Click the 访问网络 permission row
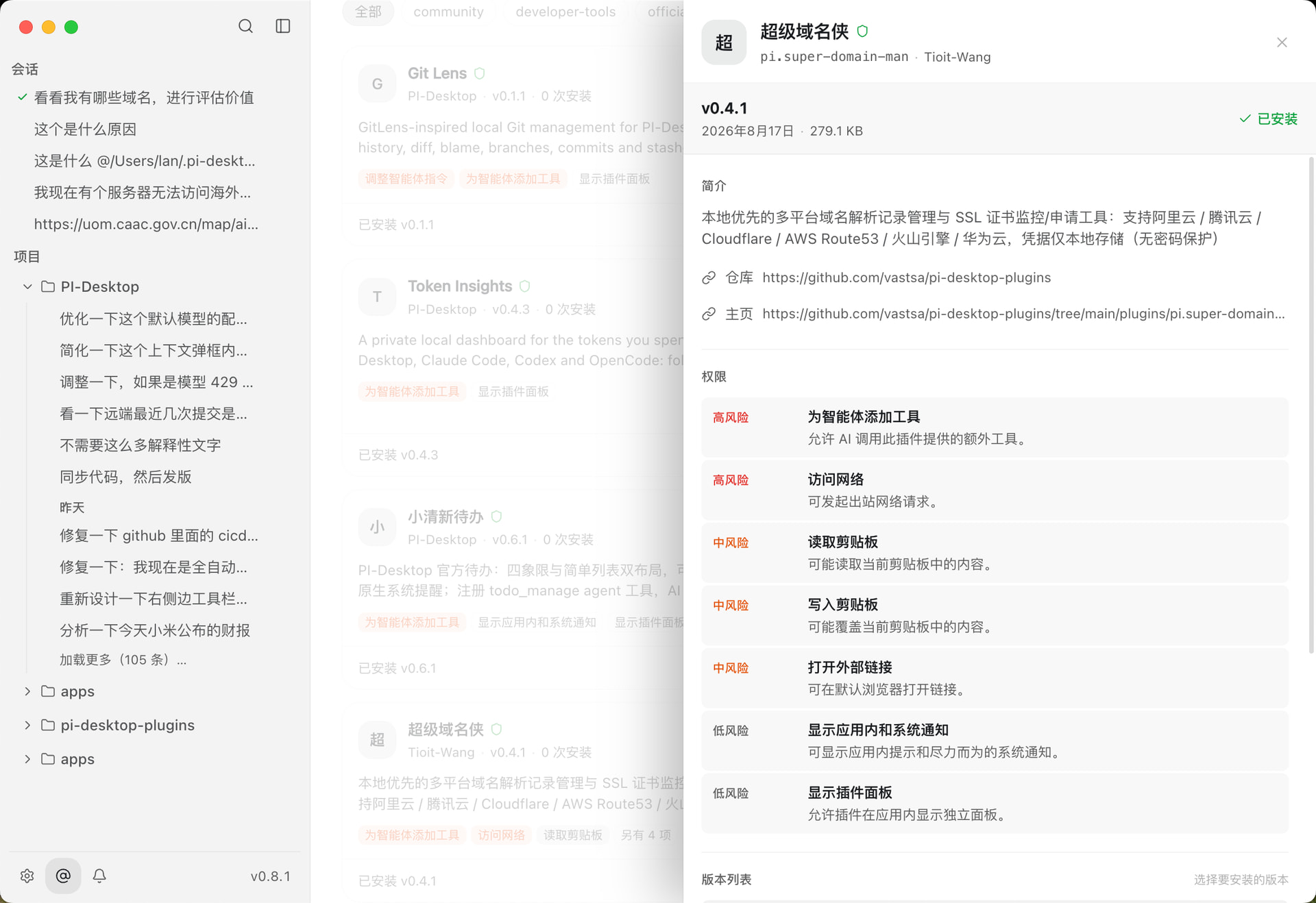The height and width of the screenshot is (903, 1316). pos(995,490)
